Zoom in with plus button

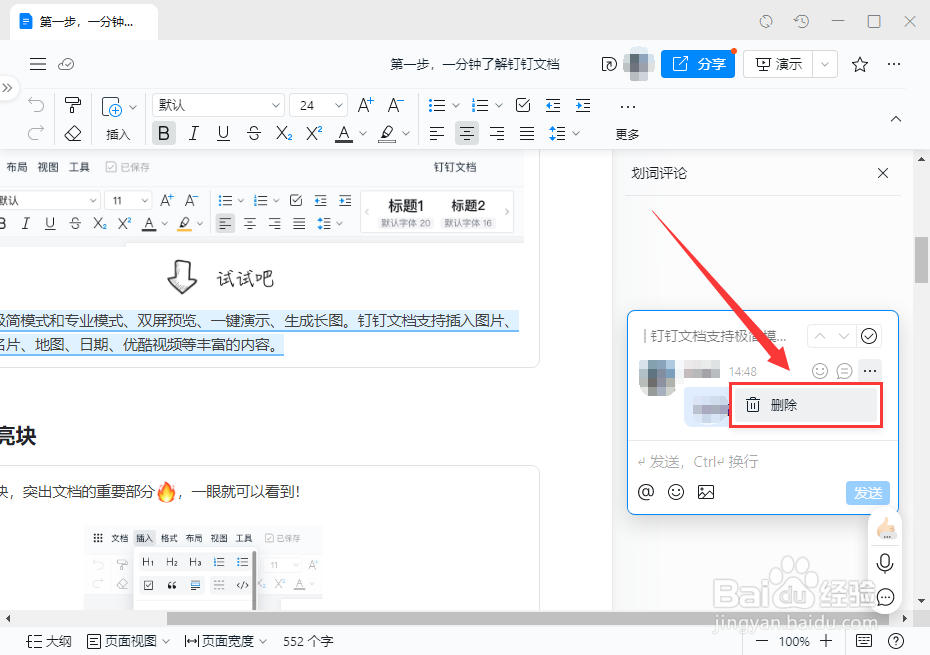pos(826,641)
